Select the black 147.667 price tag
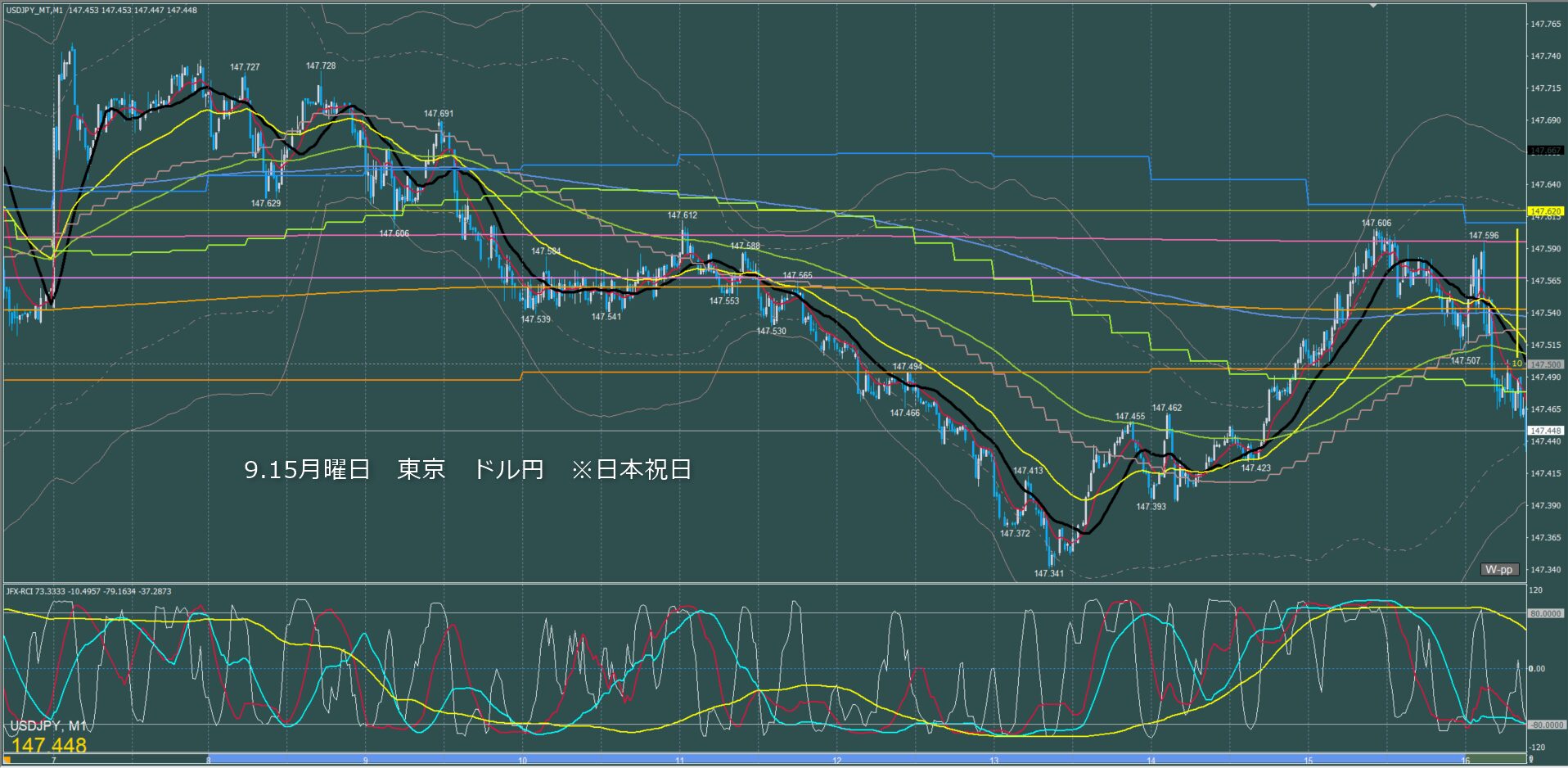 [1545, 151]
